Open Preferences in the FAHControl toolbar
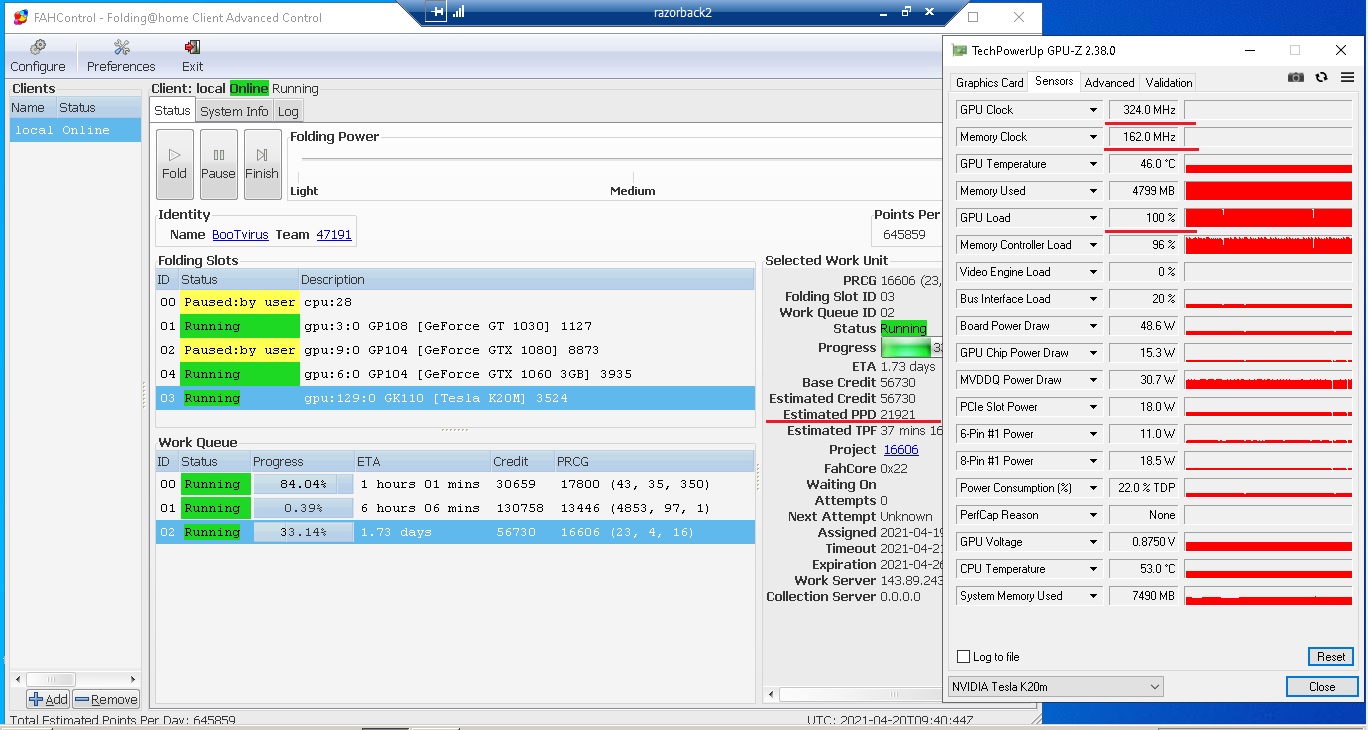1368x730 pixels. [x=121, y=56]
